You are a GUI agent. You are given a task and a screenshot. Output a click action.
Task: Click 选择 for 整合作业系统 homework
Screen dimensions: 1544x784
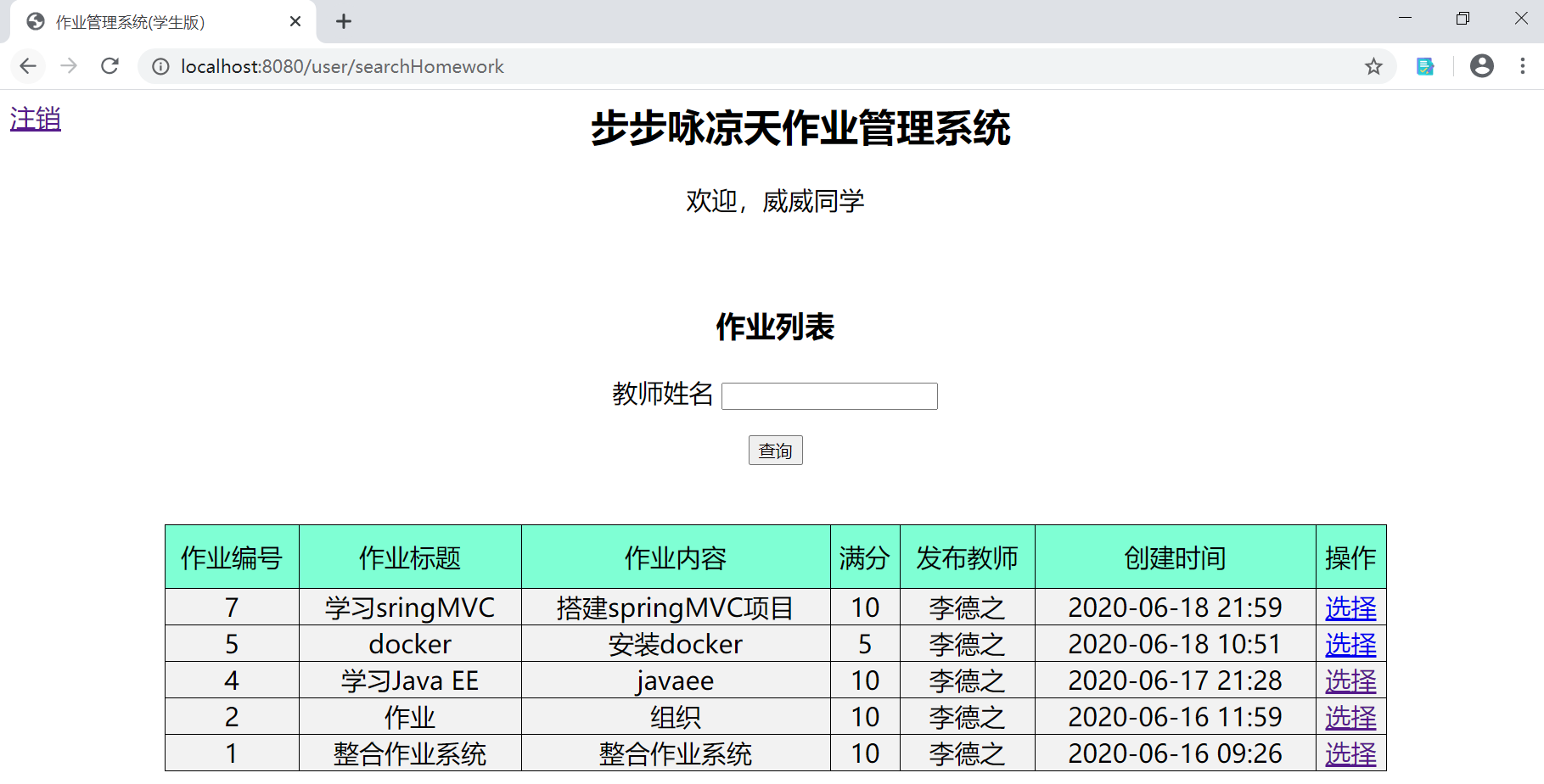click(x=1350, y=753)
